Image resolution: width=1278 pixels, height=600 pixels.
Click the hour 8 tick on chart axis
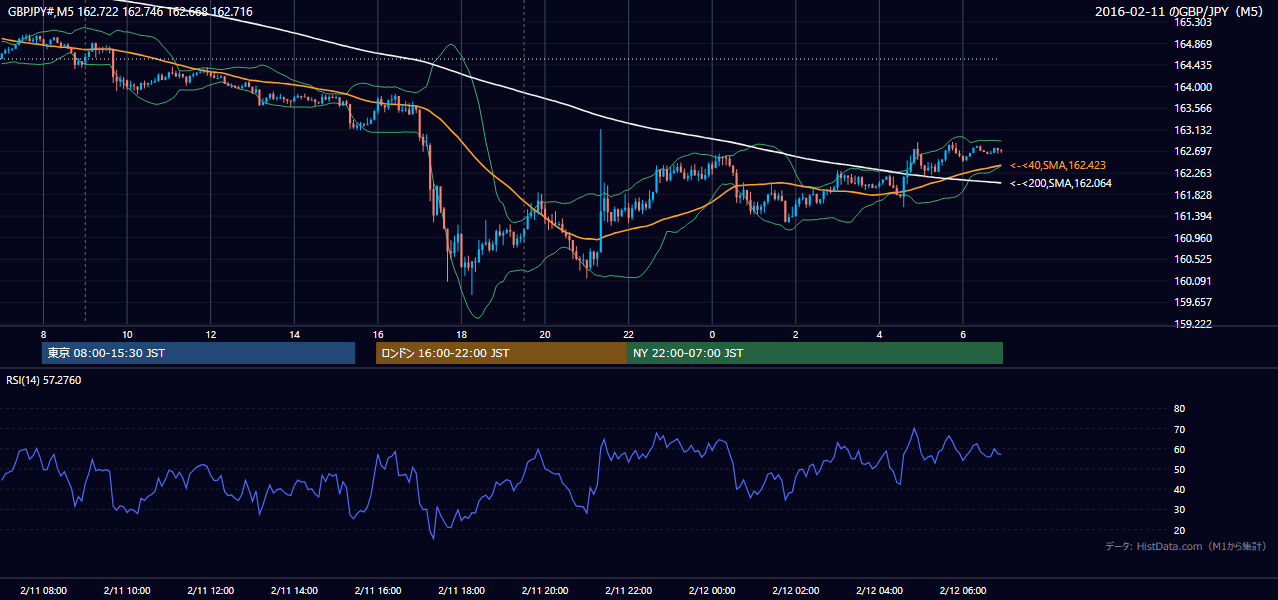(x=43, y=334)
